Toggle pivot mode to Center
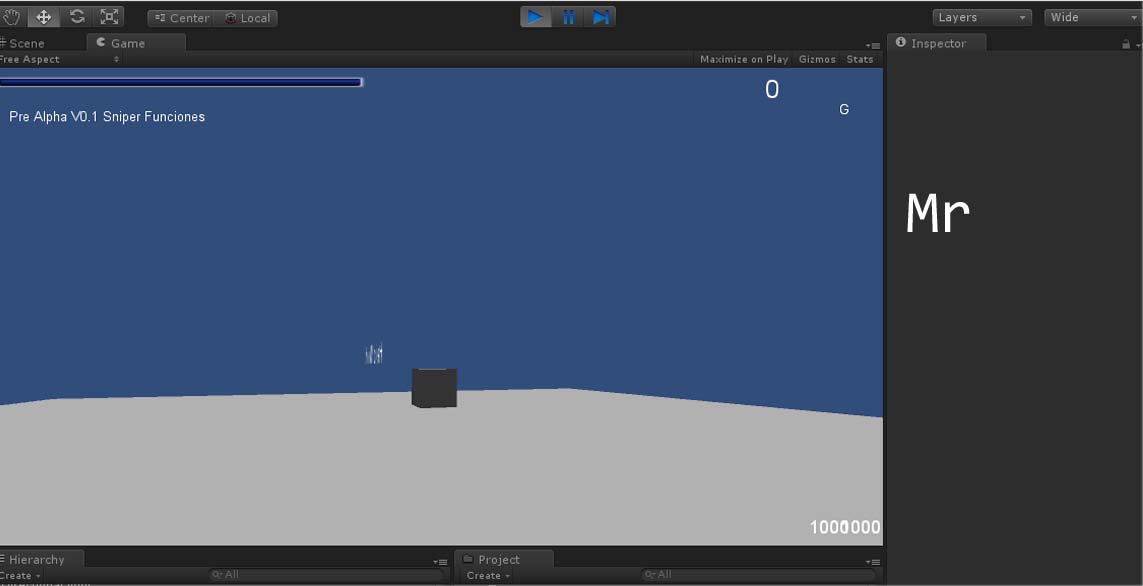The width and height of the screenshot is (1143, 586). 180,17
